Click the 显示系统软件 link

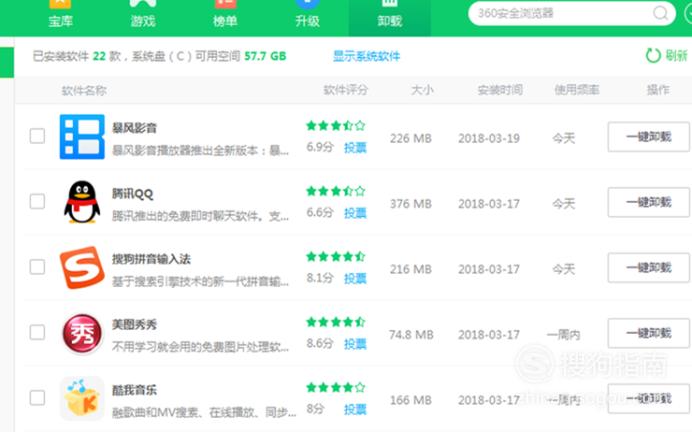coord(366,56)
